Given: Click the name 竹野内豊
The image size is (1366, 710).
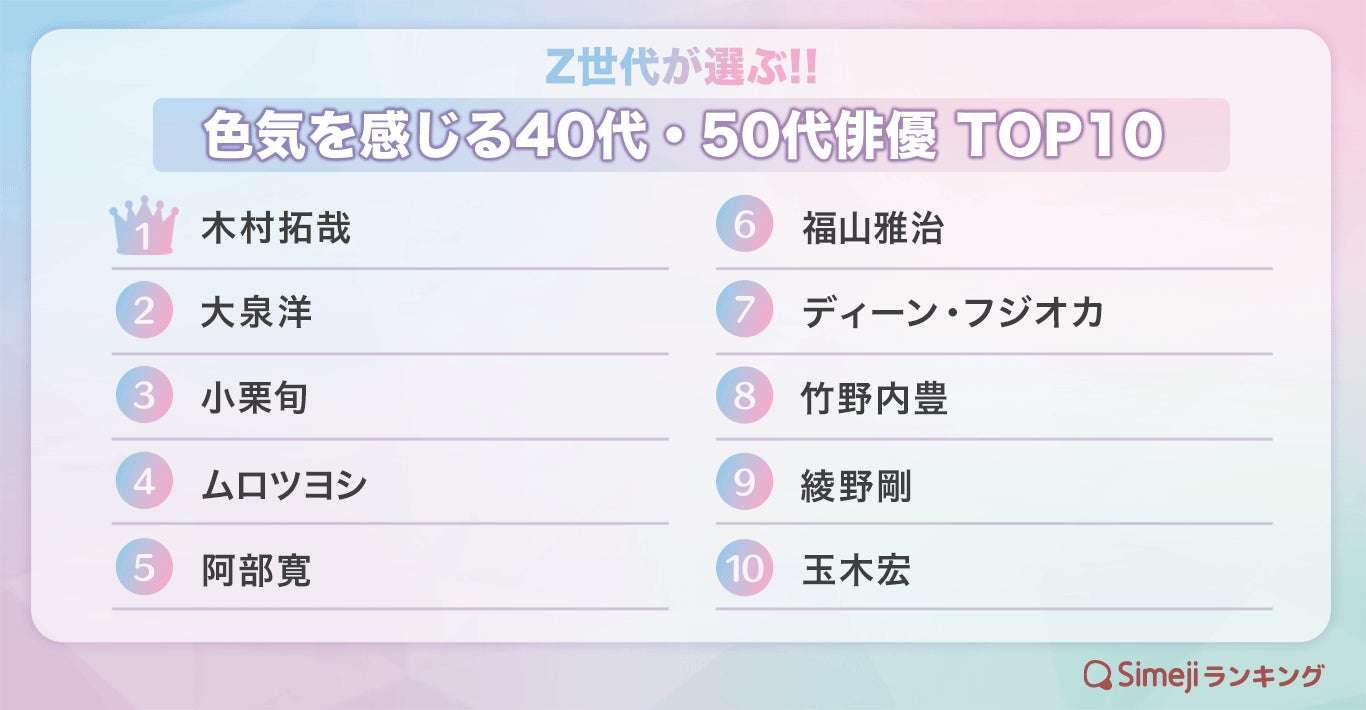Looking at the screenshot, I should pyautogui.click(x=875, y=398).
